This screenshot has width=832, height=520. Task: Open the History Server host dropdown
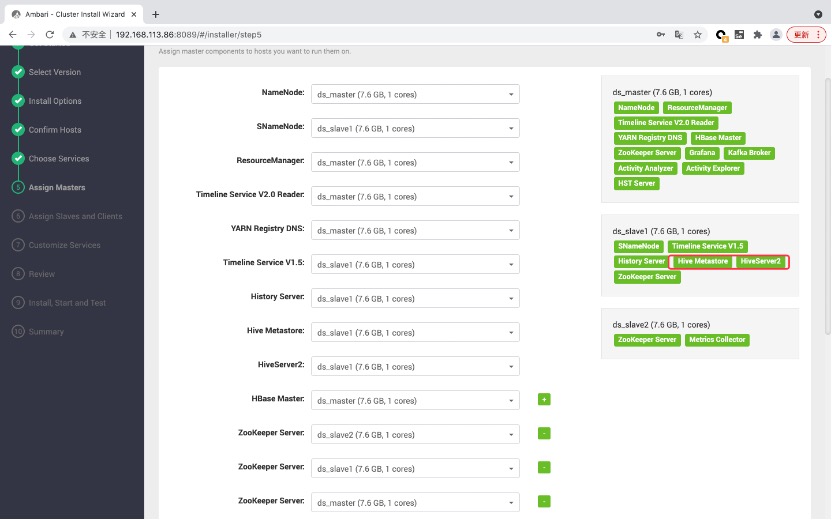415,298
